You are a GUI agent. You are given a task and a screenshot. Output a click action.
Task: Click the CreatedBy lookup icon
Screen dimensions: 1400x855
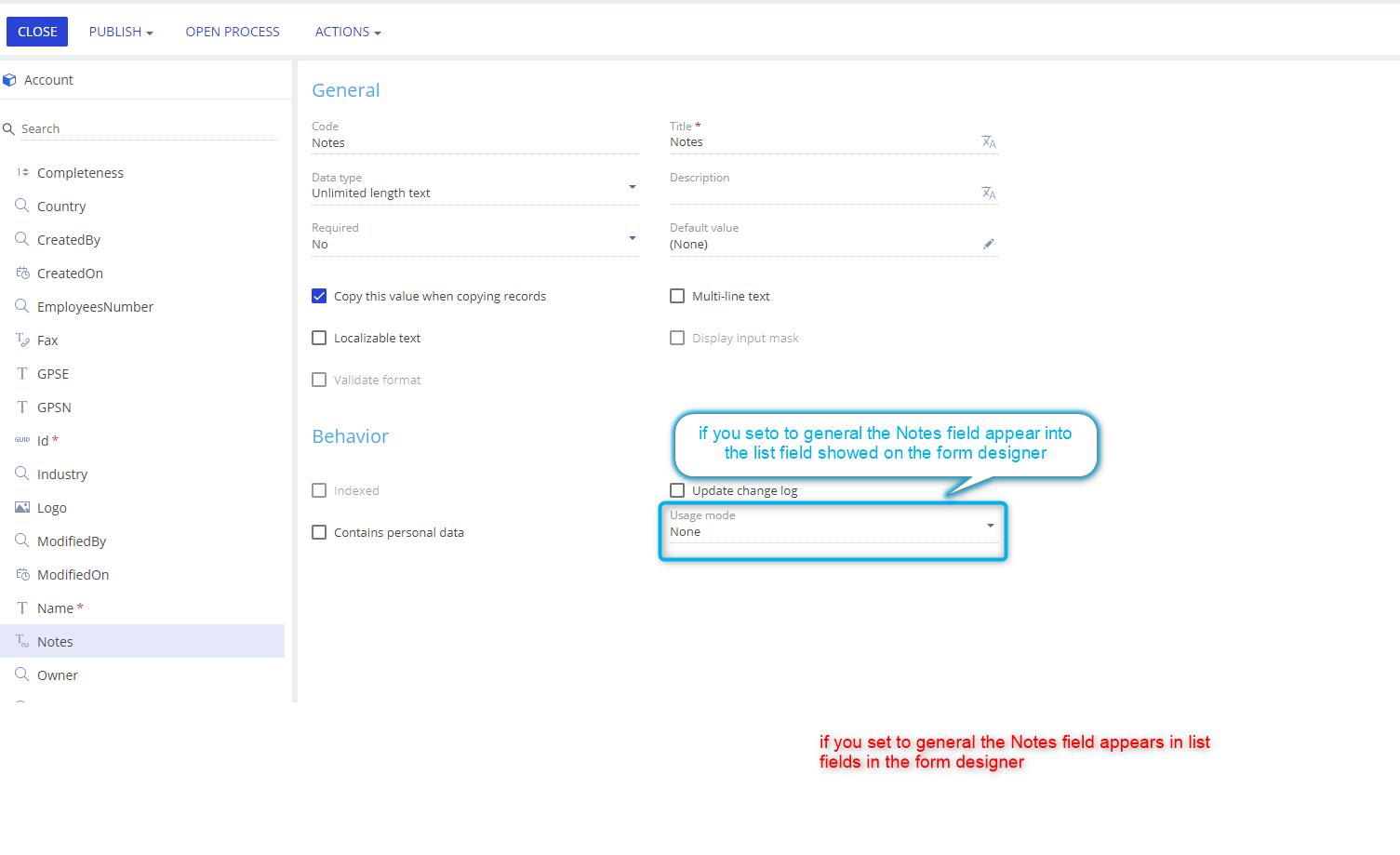[x=22, y=239]
